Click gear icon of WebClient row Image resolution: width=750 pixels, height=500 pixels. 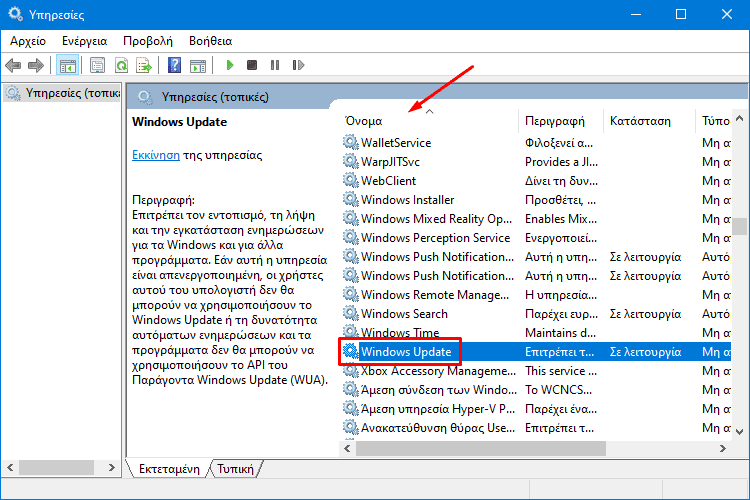pyautogui.click(x=351, y=180)
